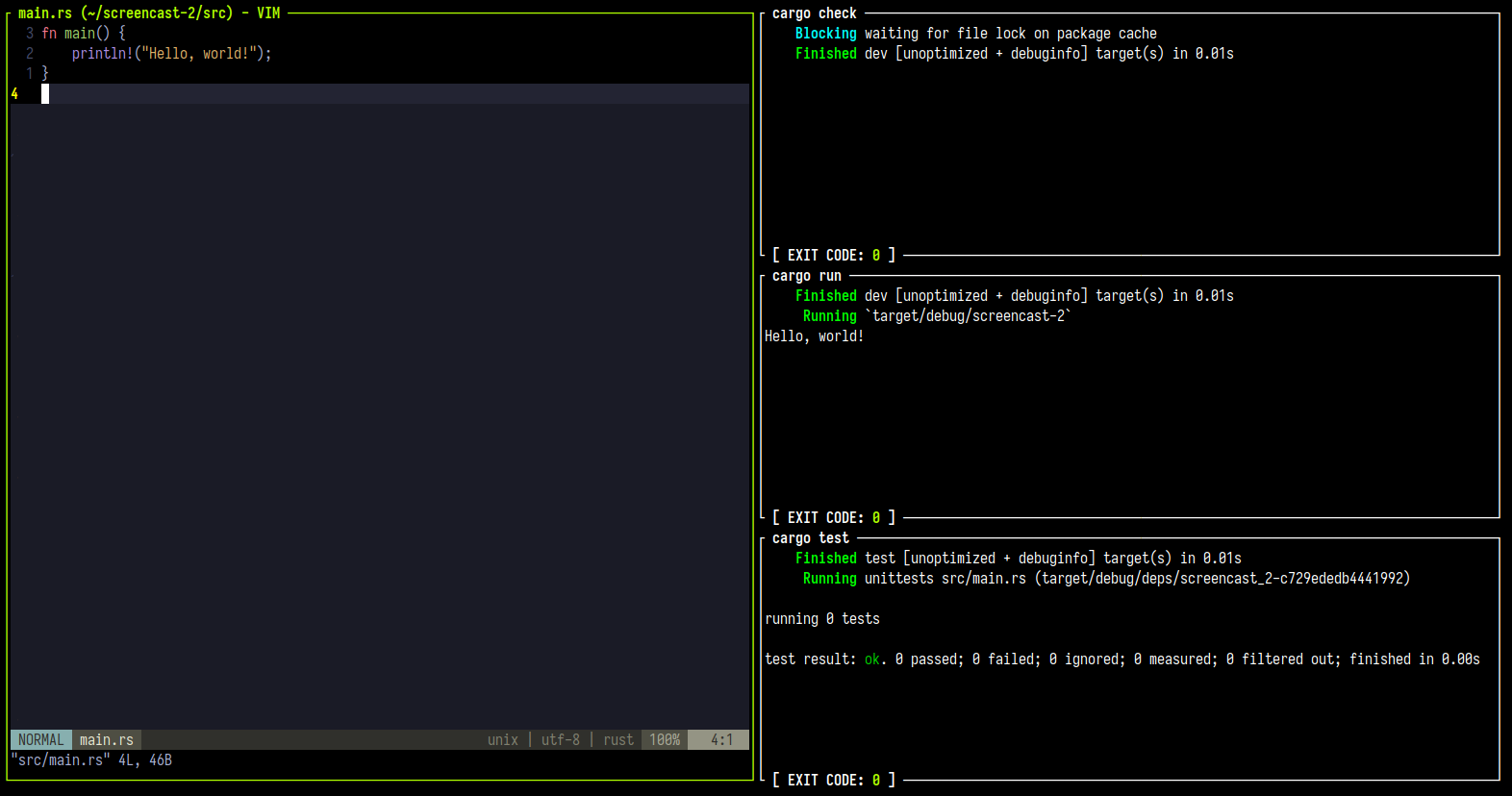1512x796 pixels.
Task: Focus the cargo test pane title
Action: 810,538
